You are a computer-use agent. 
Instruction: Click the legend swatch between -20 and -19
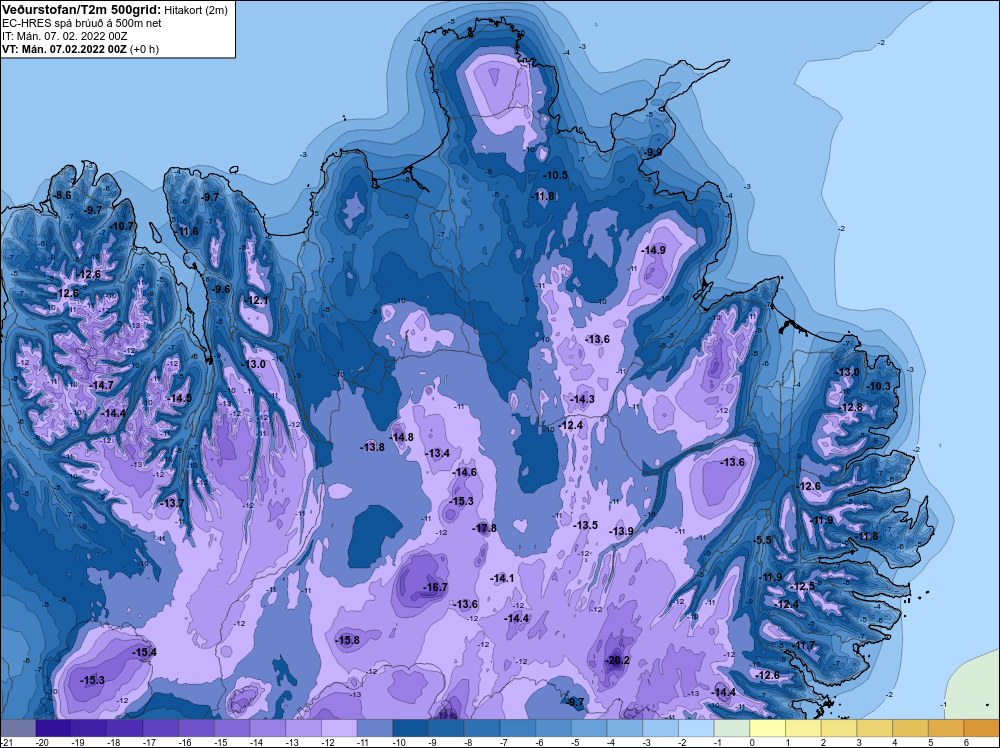point(54,728)
